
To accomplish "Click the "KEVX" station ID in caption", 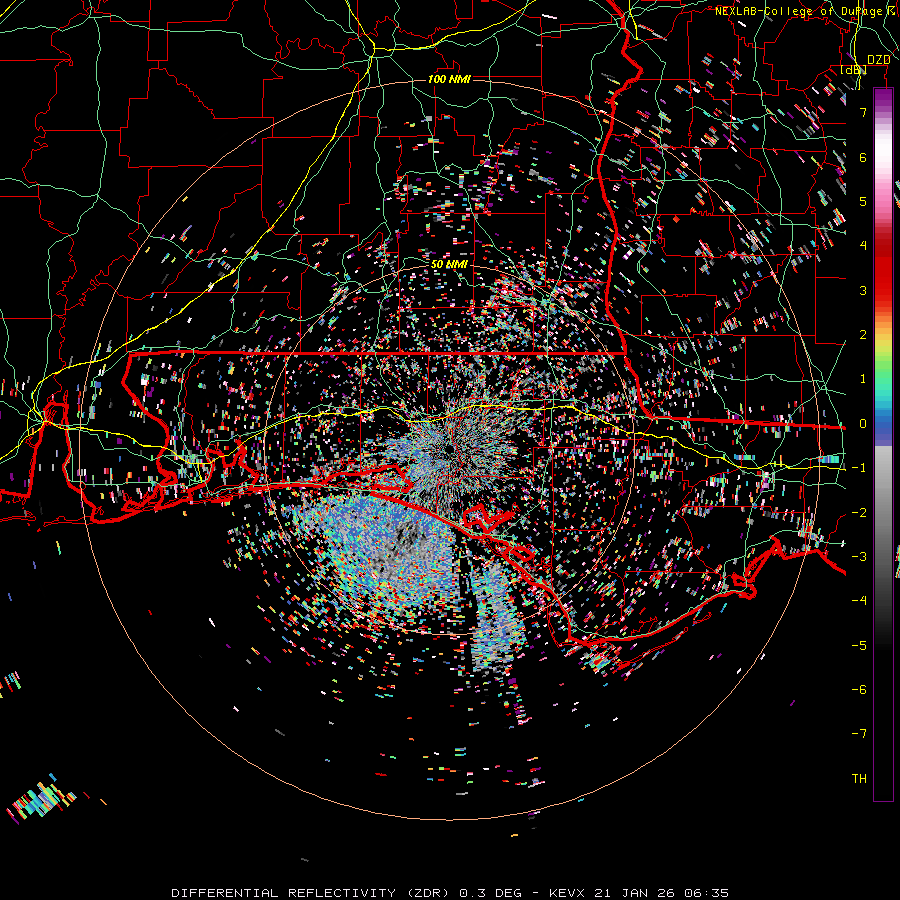I will 567,893.
